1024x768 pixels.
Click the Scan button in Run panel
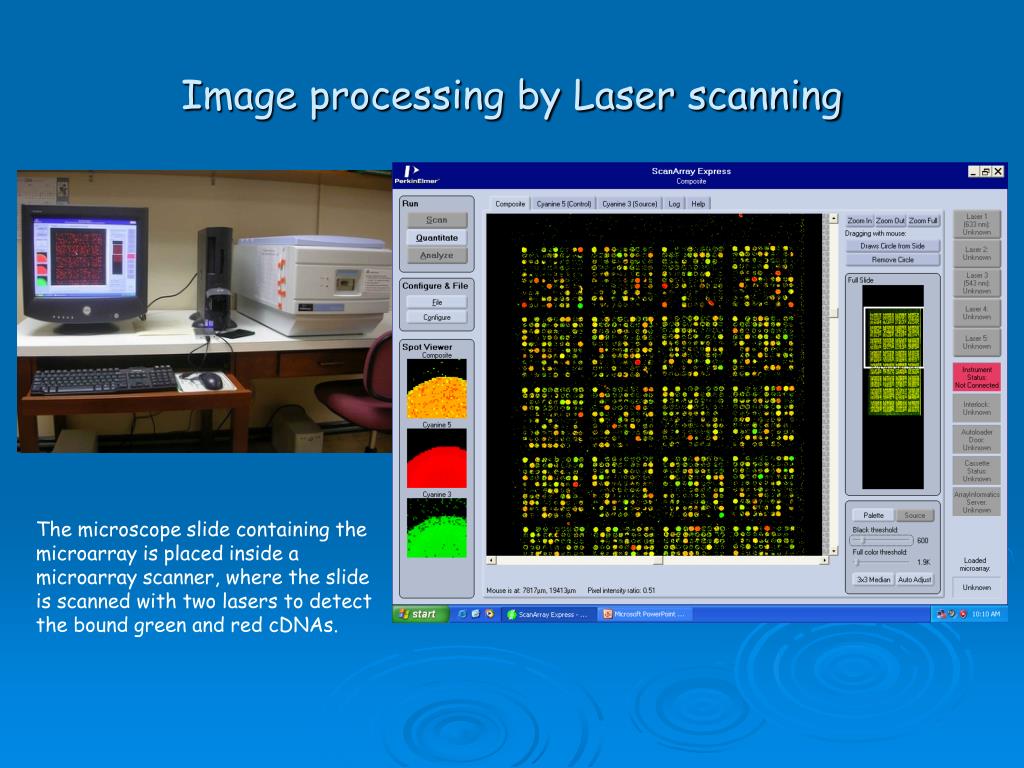(436, 220)
